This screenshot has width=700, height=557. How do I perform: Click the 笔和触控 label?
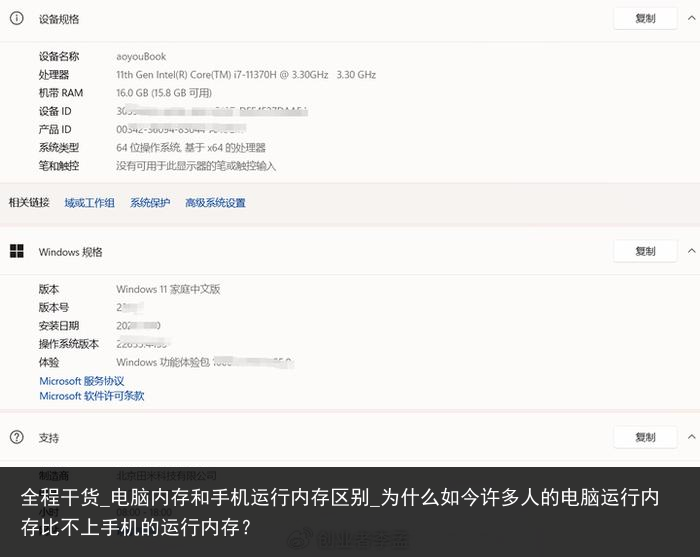[59, 166]
